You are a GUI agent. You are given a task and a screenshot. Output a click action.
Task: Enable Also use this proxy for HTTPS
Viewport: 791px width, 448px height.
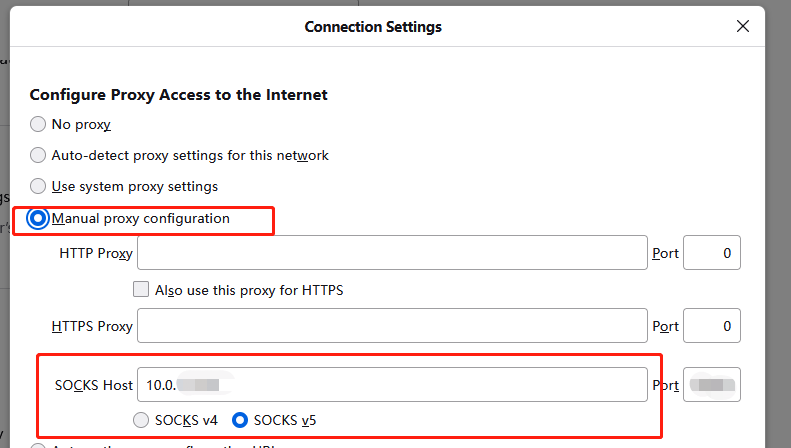(141, 291)
